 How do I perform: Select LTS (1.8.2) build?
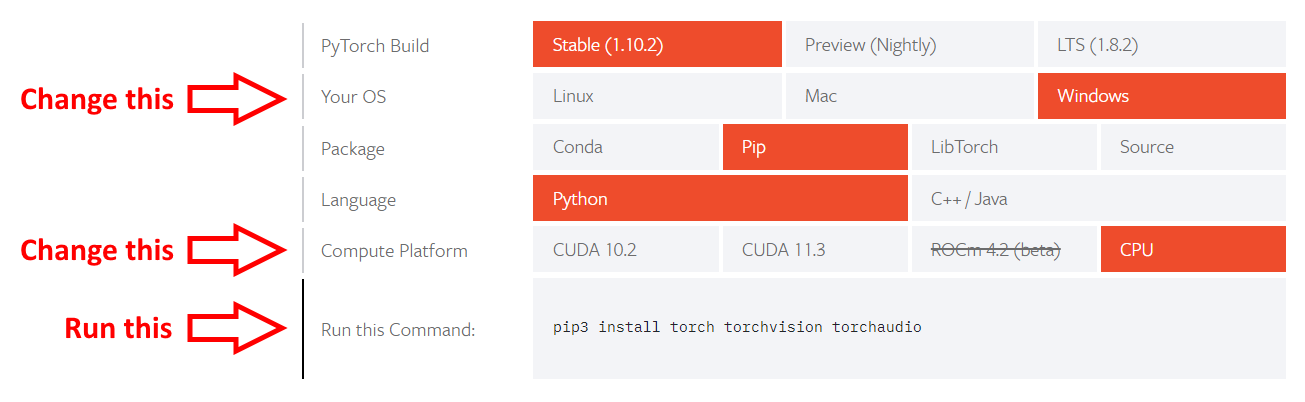[x=1161, y=45]
